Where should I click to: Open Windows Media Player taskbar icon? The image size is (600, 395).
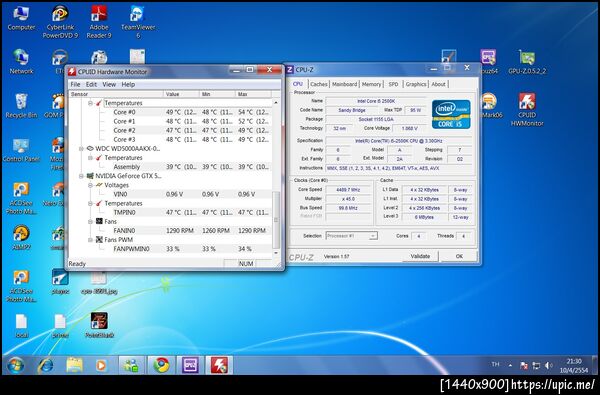point(101,366)
